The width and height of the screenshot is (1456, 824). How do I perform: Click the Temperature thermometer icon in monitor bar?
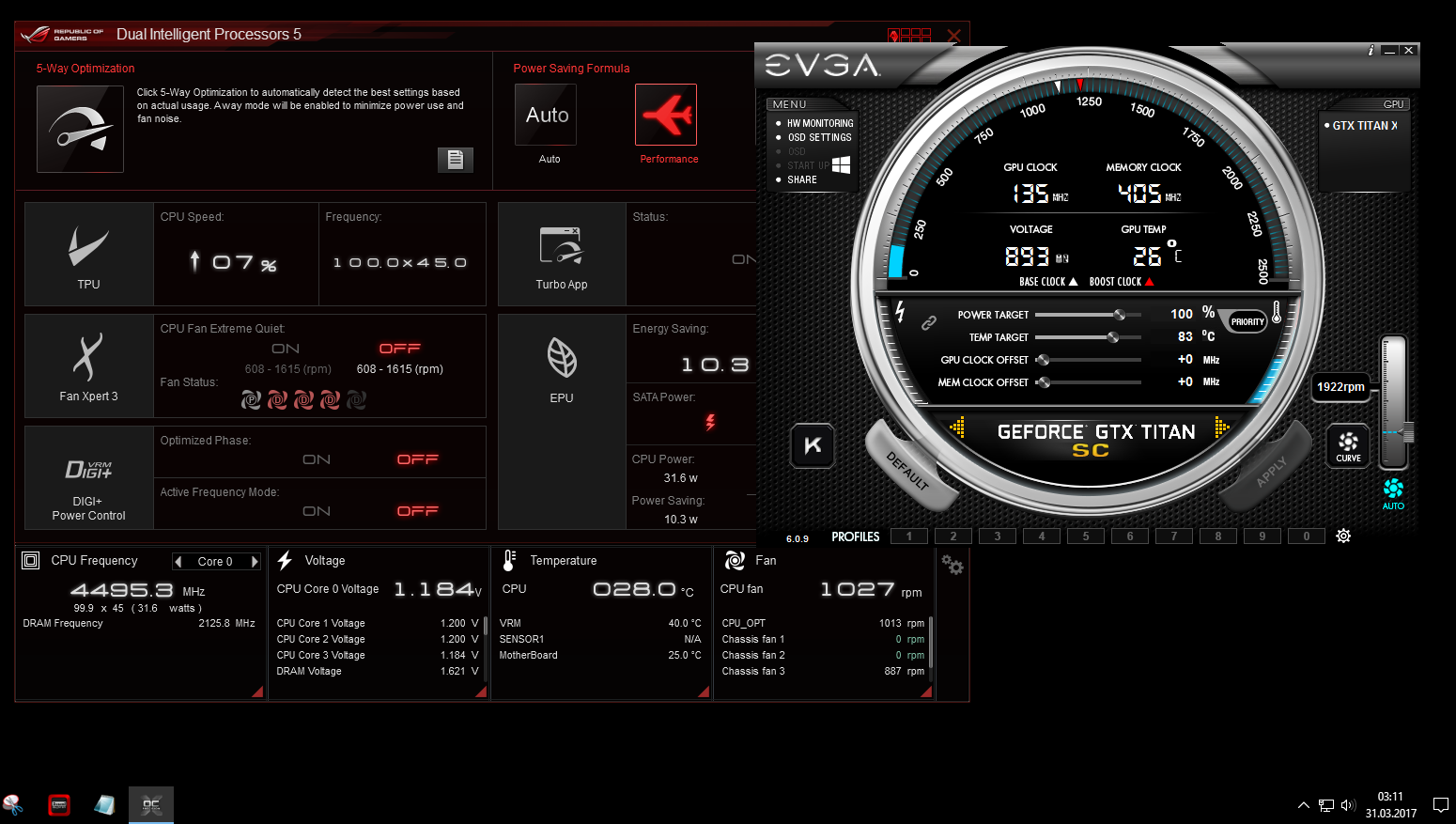click(509, 560)
